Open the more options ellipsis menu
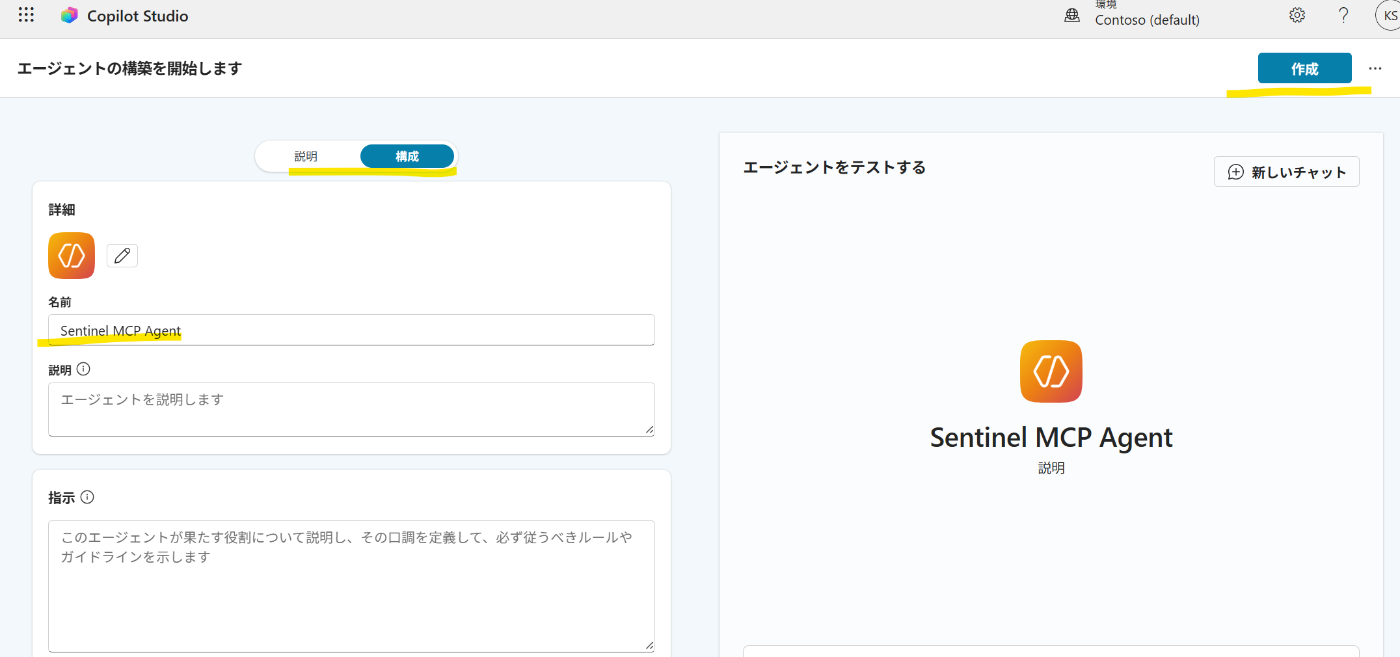 coord(1375,69)
